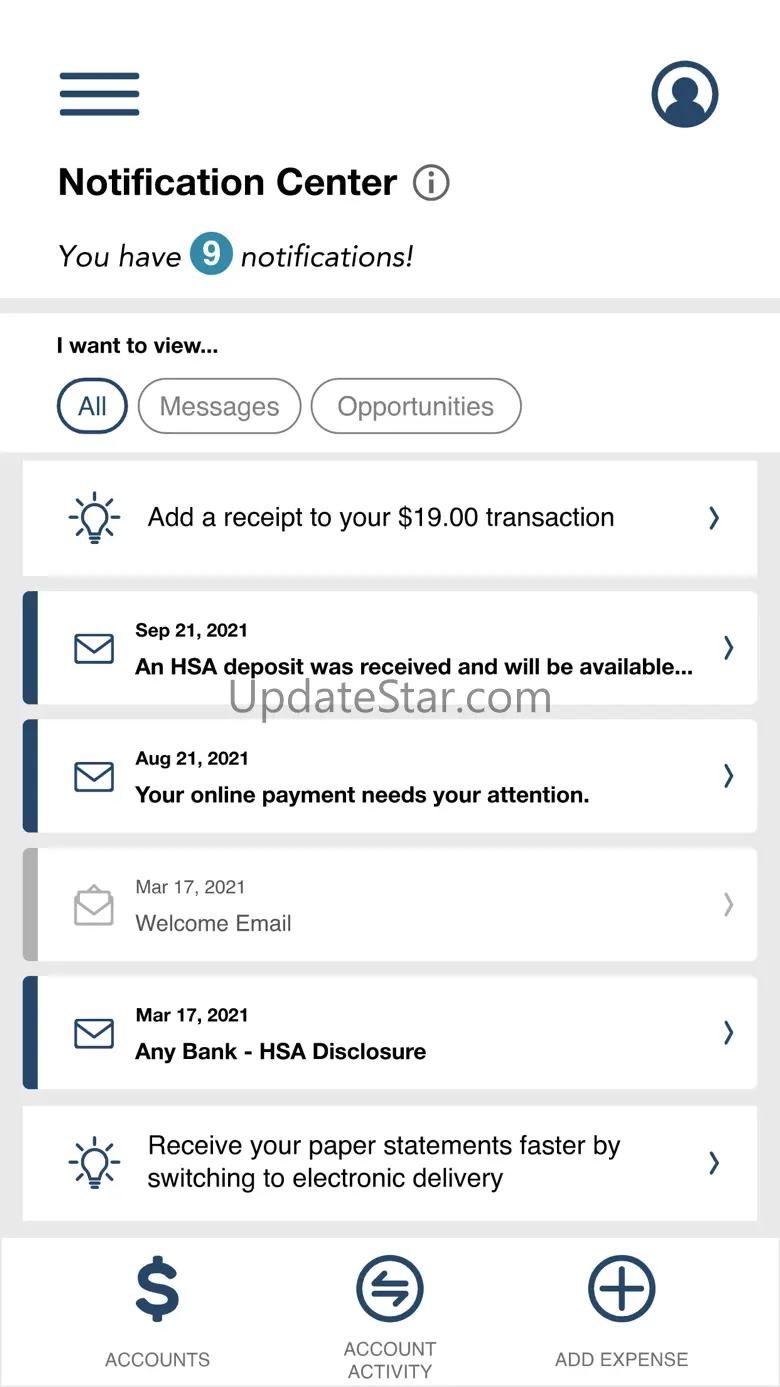The width and height of the screenshot is (780, 1387).
Task: Open Account Activity transfer arrows icon
Action: pyautogui.click(x=390, y=1289)
